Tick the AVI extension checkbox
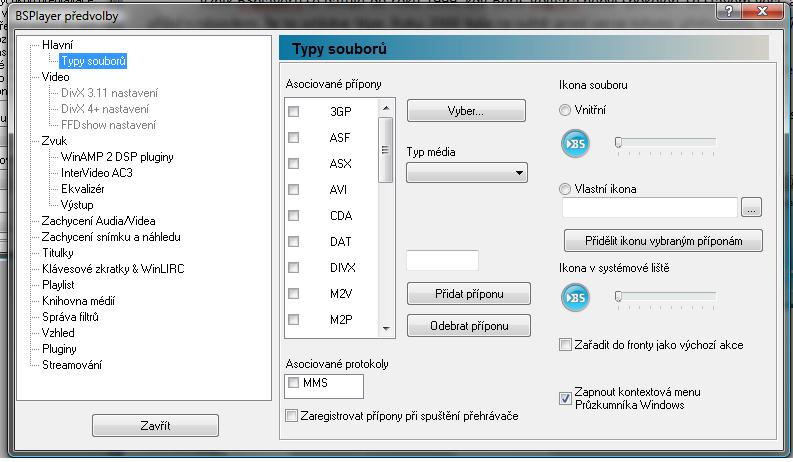Screen dimensions: 793x462 (293, 190)
